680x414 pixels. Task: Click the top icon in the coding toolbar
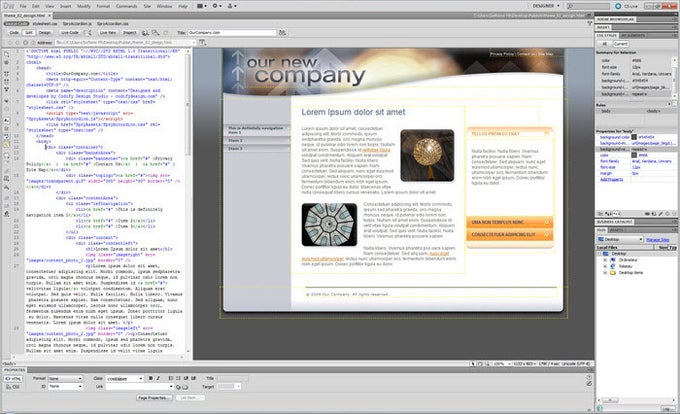7,55
